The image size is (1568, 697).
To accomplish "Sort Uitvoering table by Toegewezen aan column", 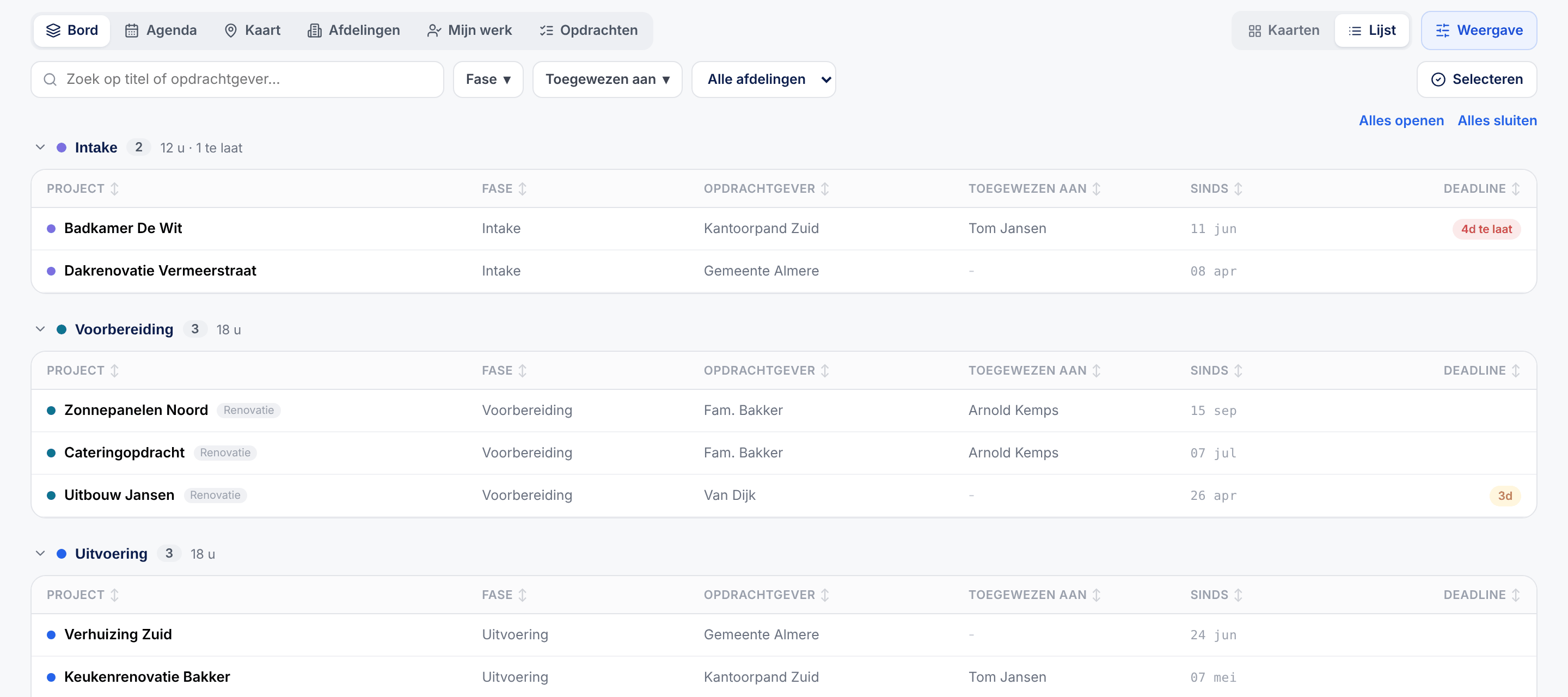I will (1034, 595).
